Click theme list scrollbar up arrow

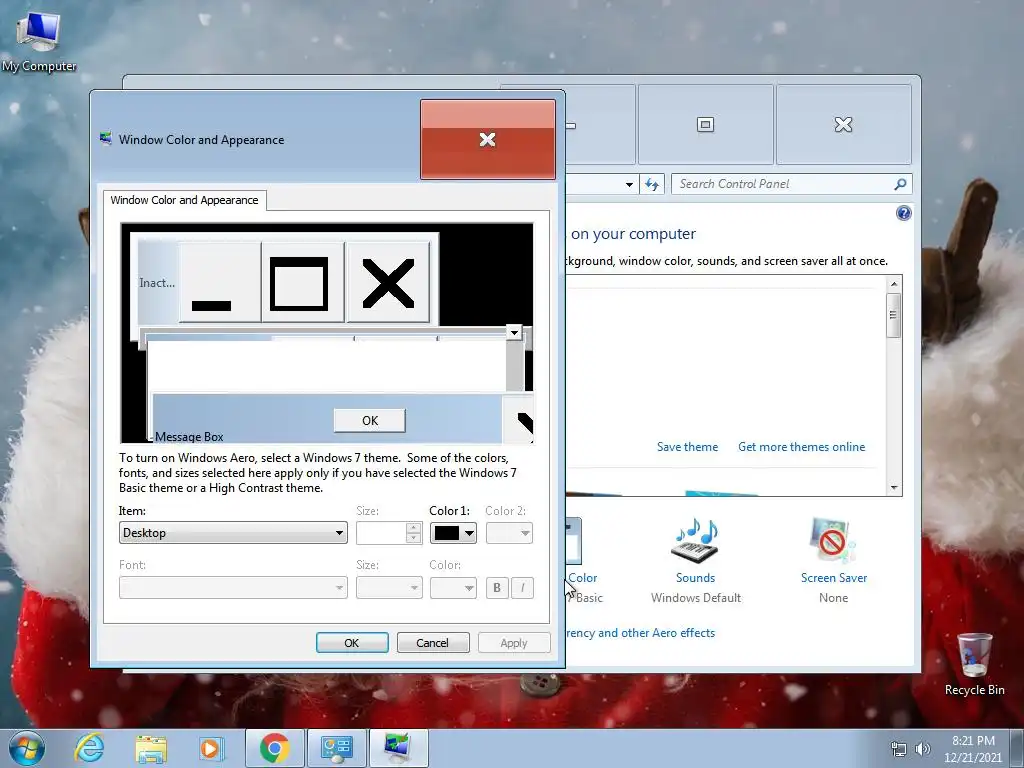894,283
